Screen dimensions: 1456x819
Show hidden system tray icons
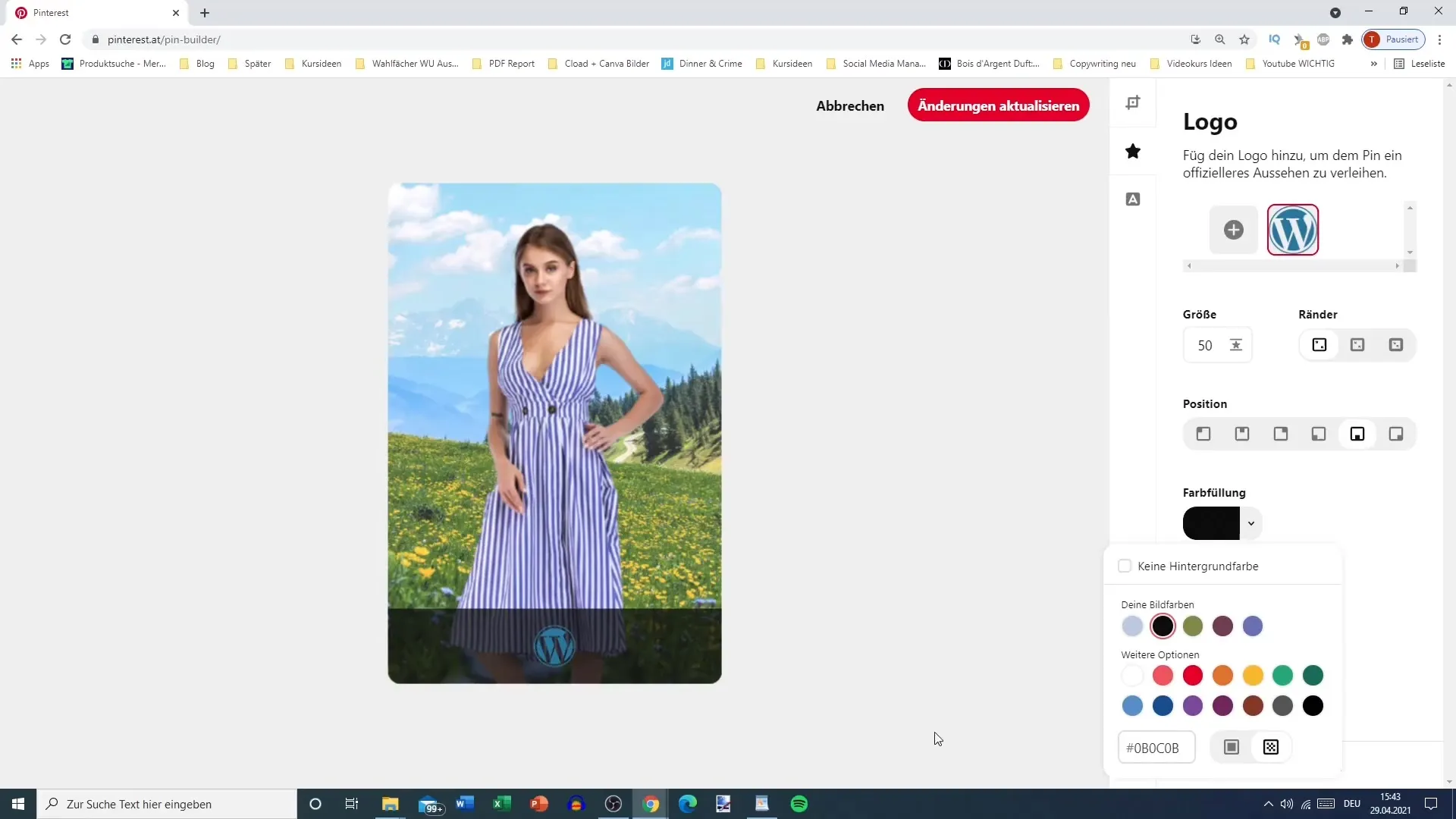(x=1268, y=804)
